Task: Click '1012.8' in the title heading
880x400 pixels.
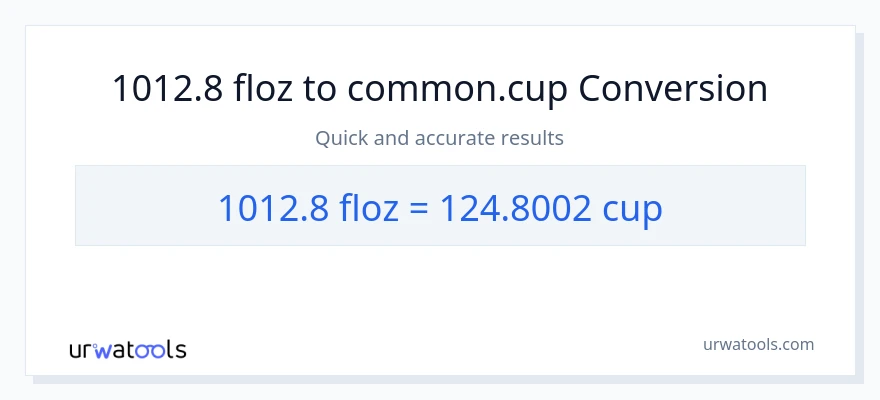Action: click(x=166, y=89)
